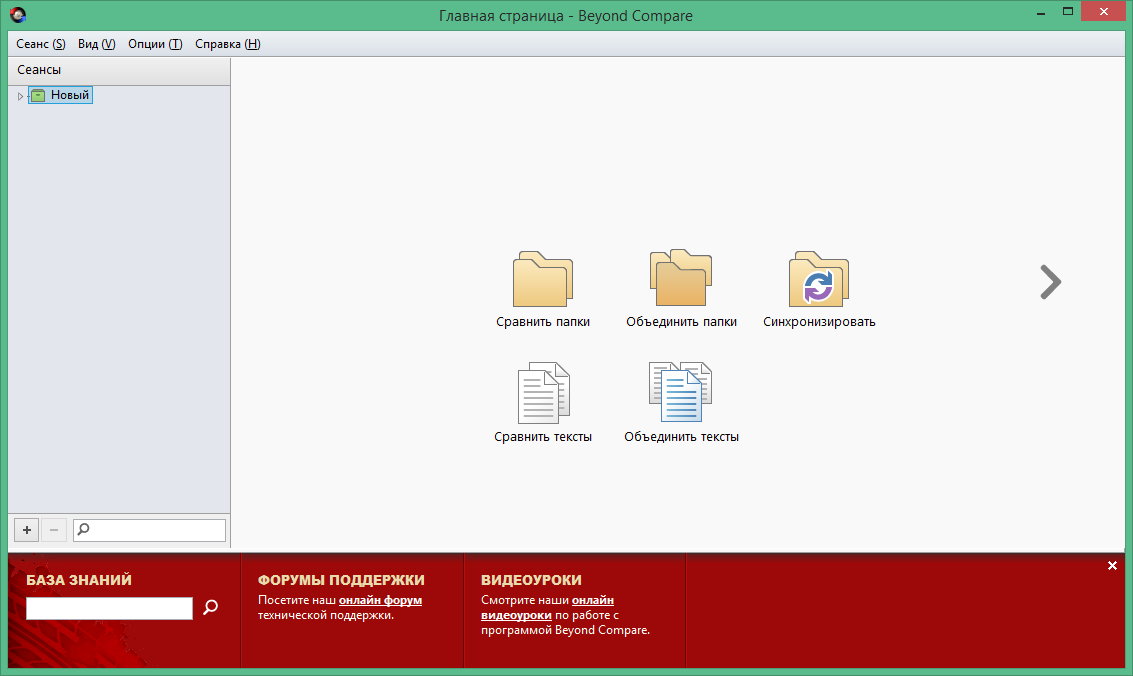Click the Синхронизировать folder sync icon
The width and height of the screenshot is (1133, 676).
point(818,279)
